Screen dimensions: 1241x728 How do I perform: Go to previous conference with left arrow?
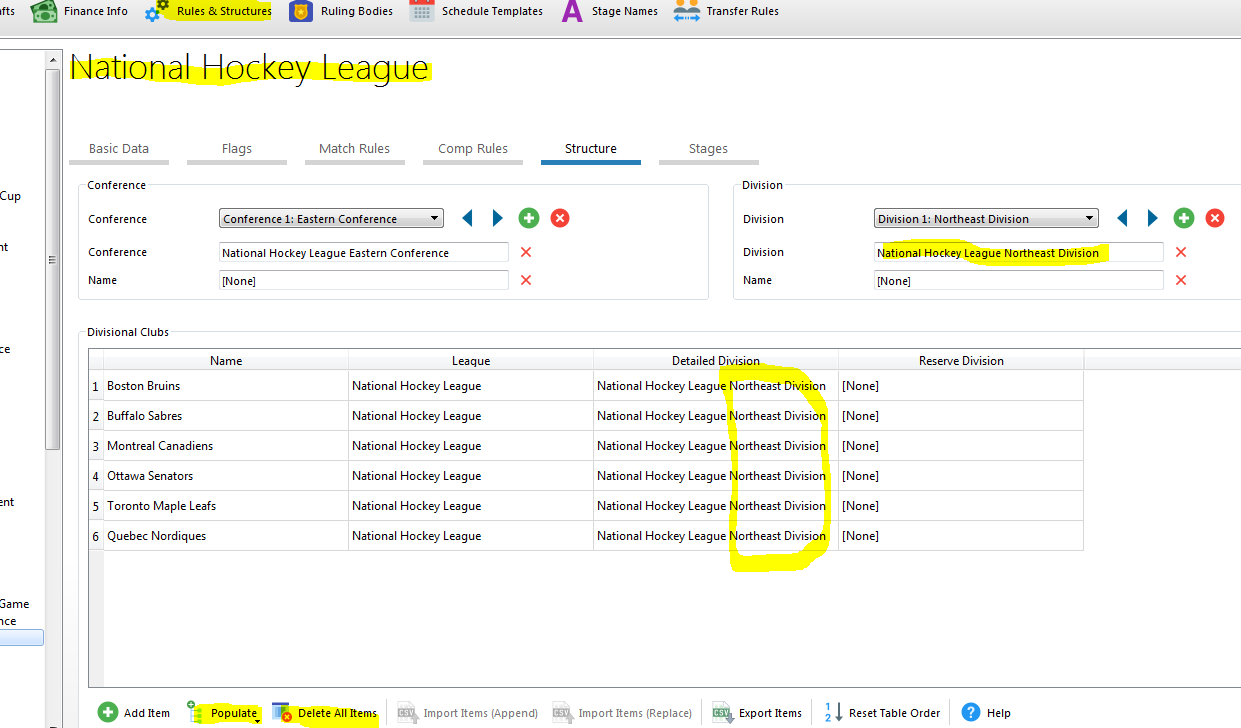[467, 218]
